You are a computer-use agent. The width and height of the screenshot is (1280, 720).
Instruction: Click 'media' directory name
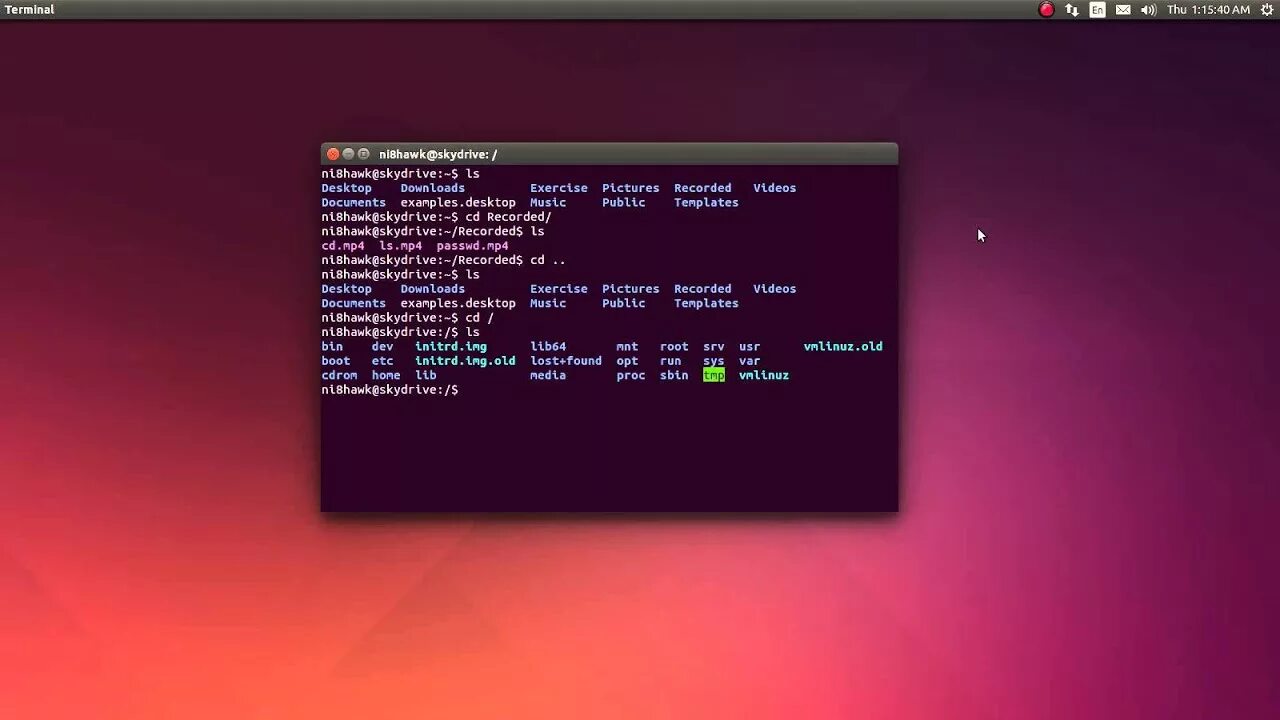548,376
